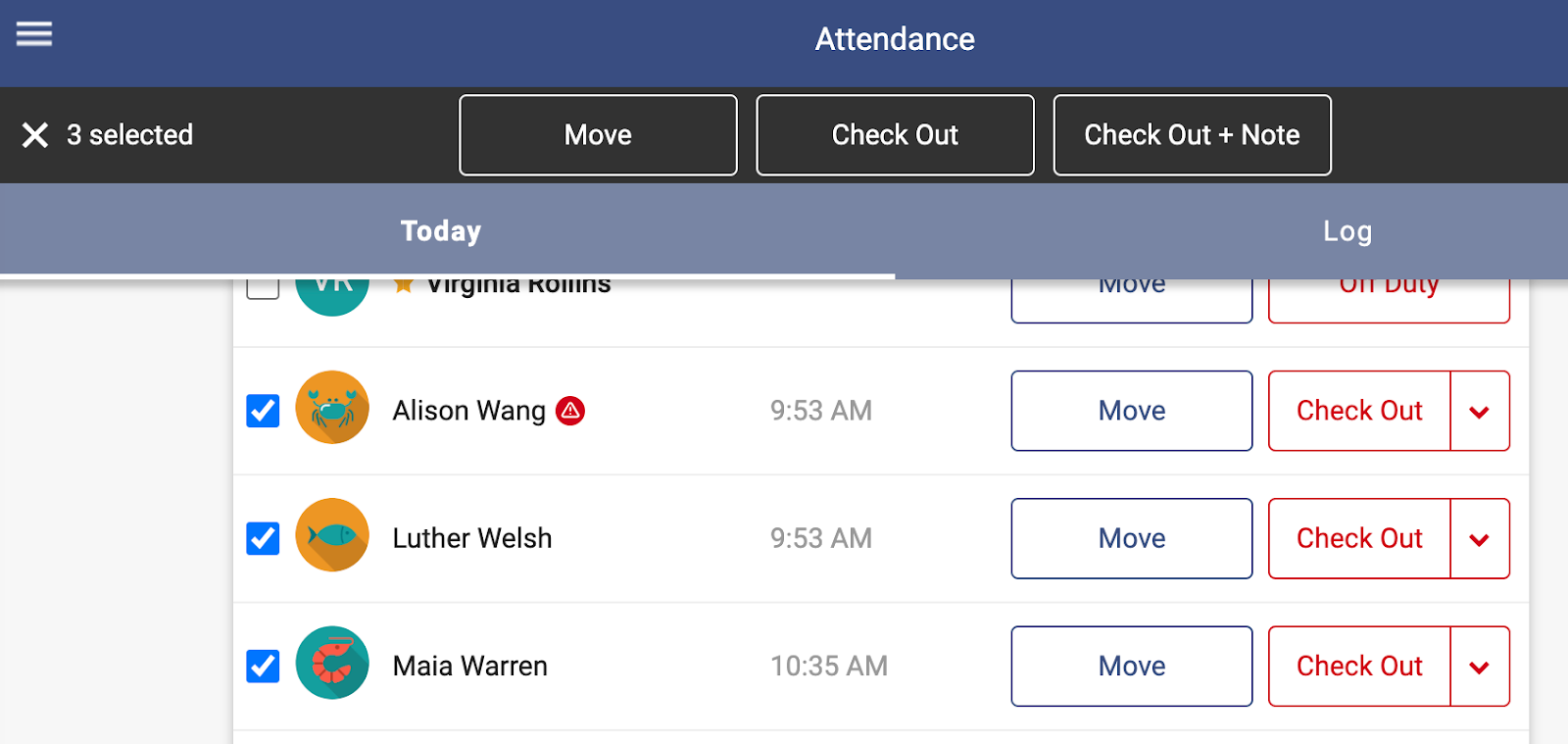Click Alison Wang's crab avatar
The width and height of the screenshot is (1568, 744).
click(x=332, y=408)
